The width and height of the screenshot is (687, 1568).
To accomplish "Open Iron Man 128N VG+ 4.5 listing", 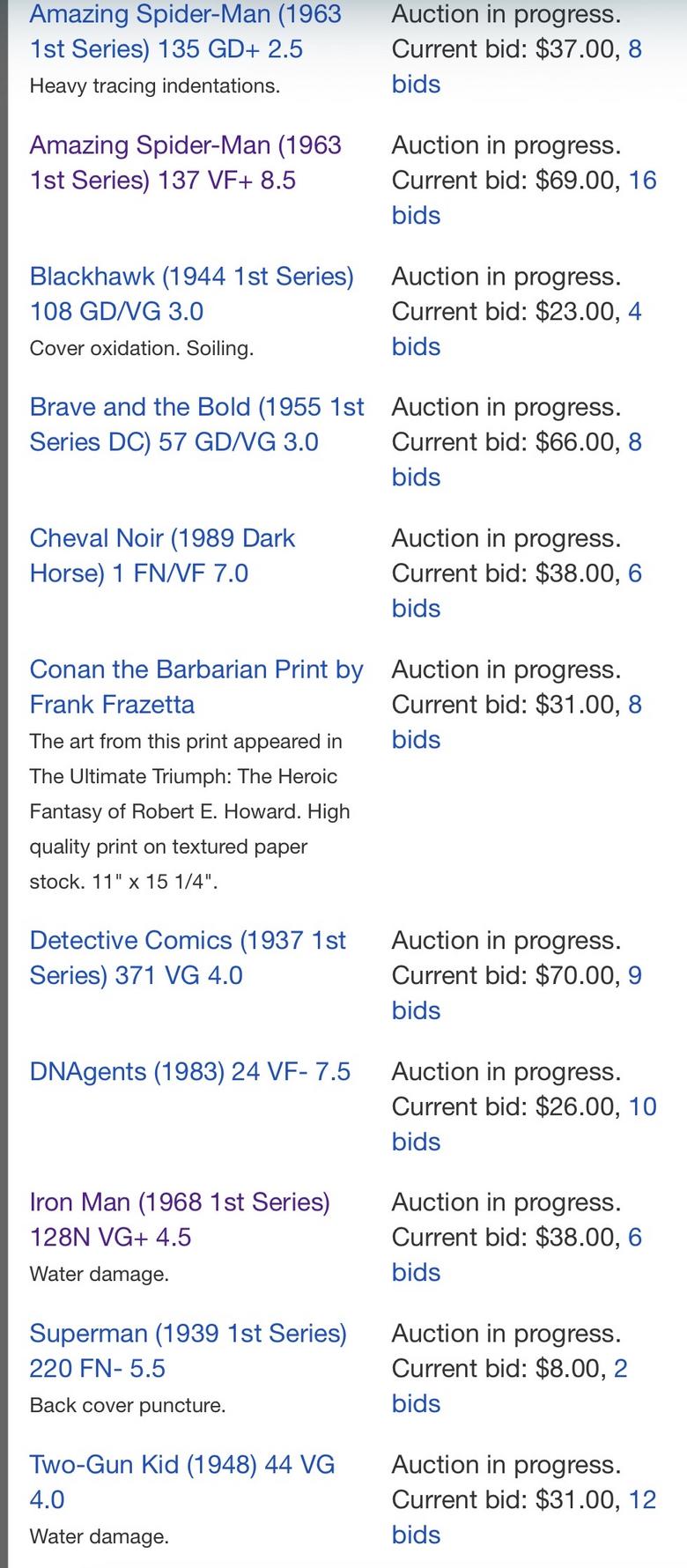I will pyautogui.click(x=180, y=1219).
